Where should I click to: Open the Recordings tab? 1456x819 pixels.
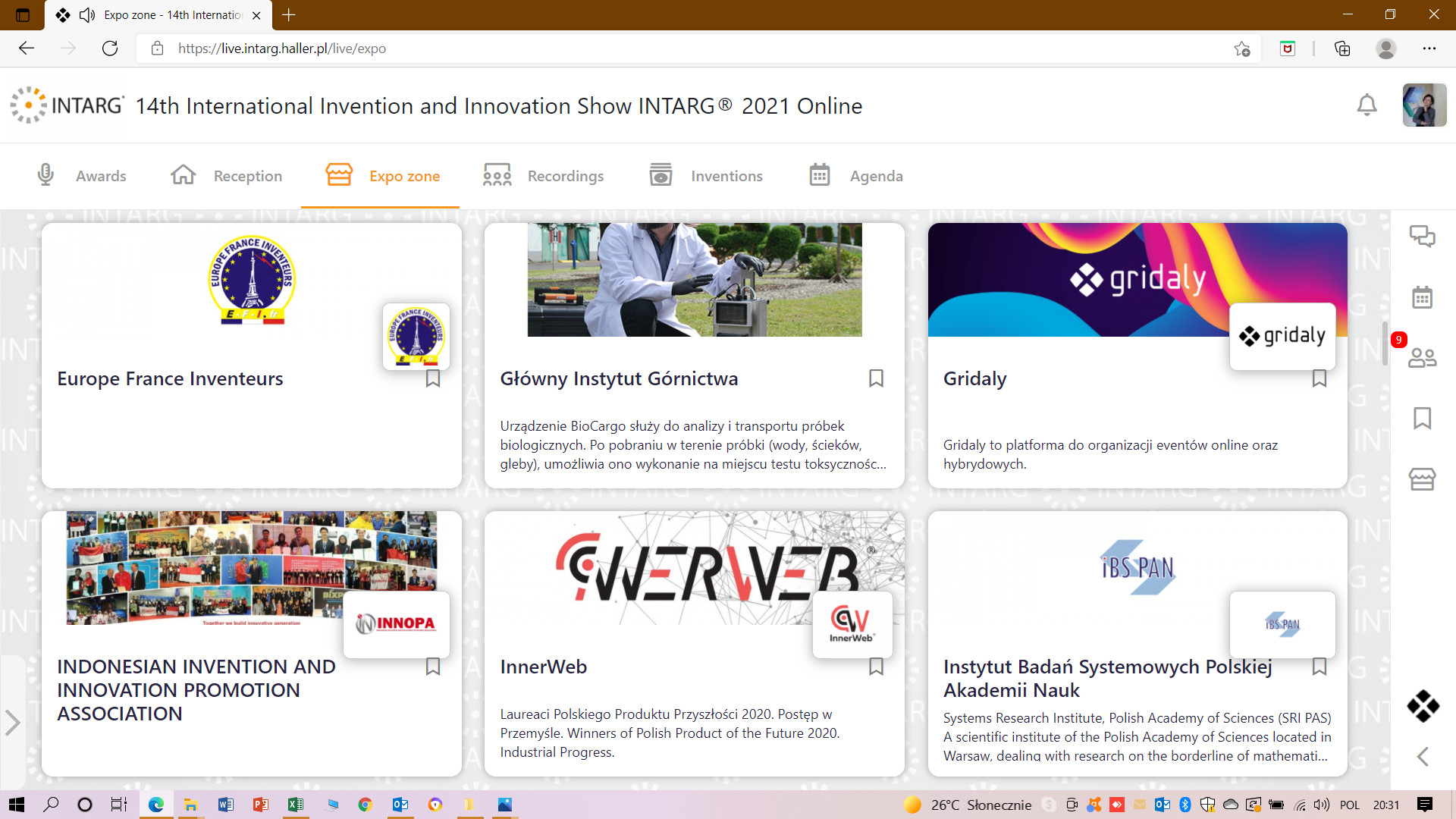(544, 176)
